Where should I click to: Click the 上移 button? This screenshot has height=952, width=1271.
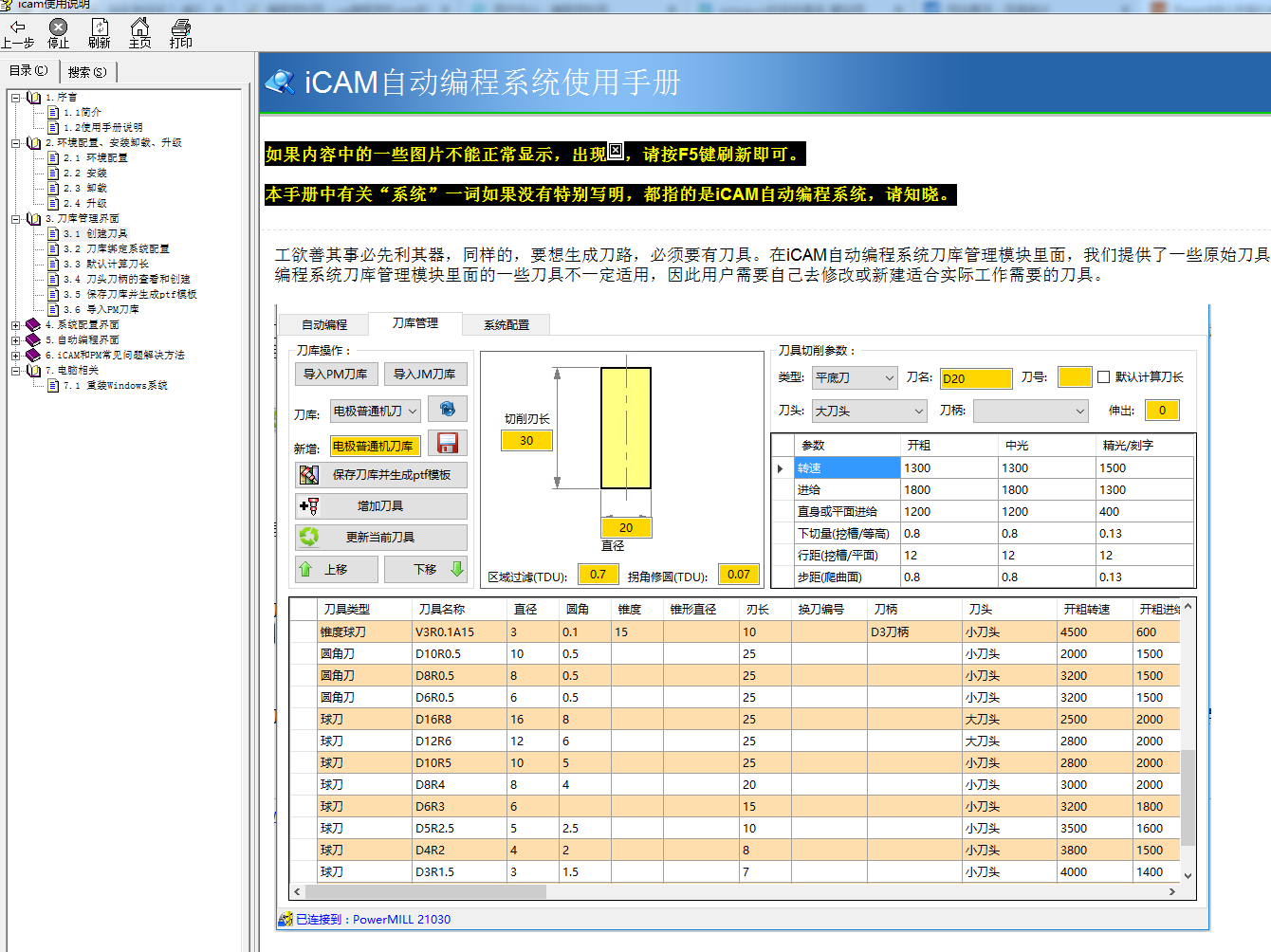tap(337, 569)
